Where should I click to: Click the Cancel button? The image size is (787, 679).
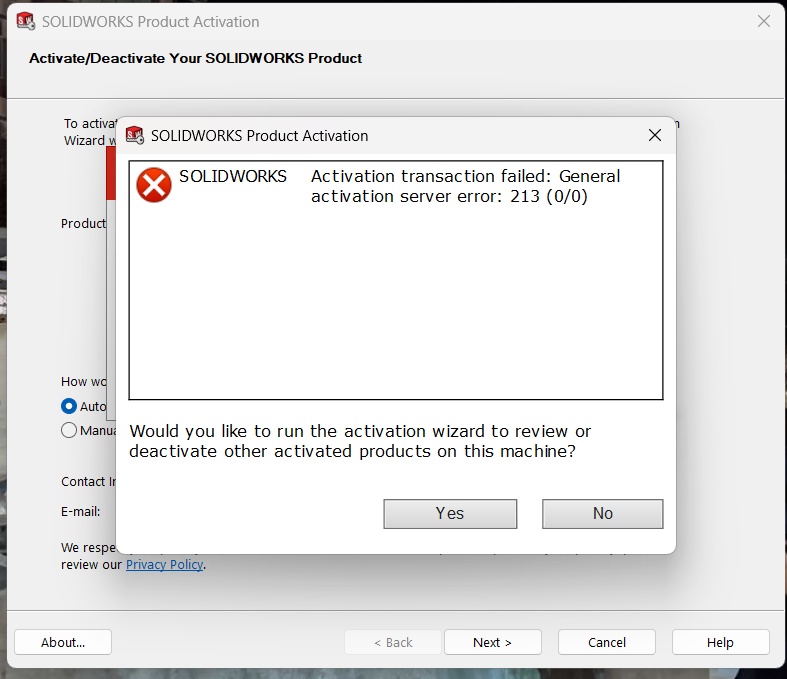(x=607, y=642)
